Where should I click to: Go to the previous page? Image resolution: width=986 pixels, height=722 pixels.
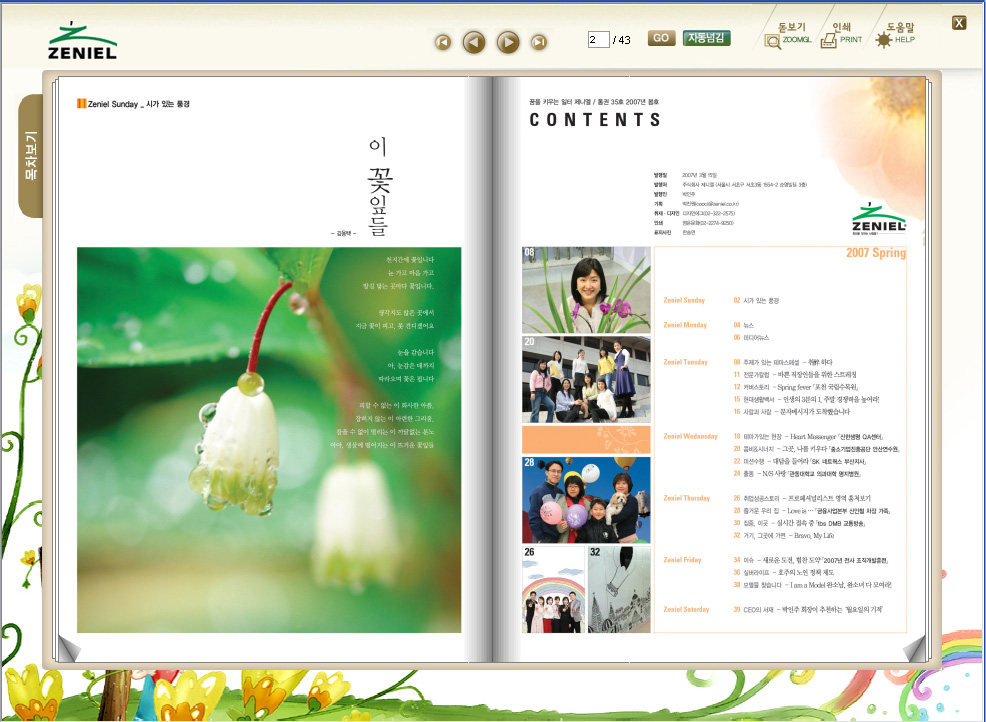click(474, 42)
